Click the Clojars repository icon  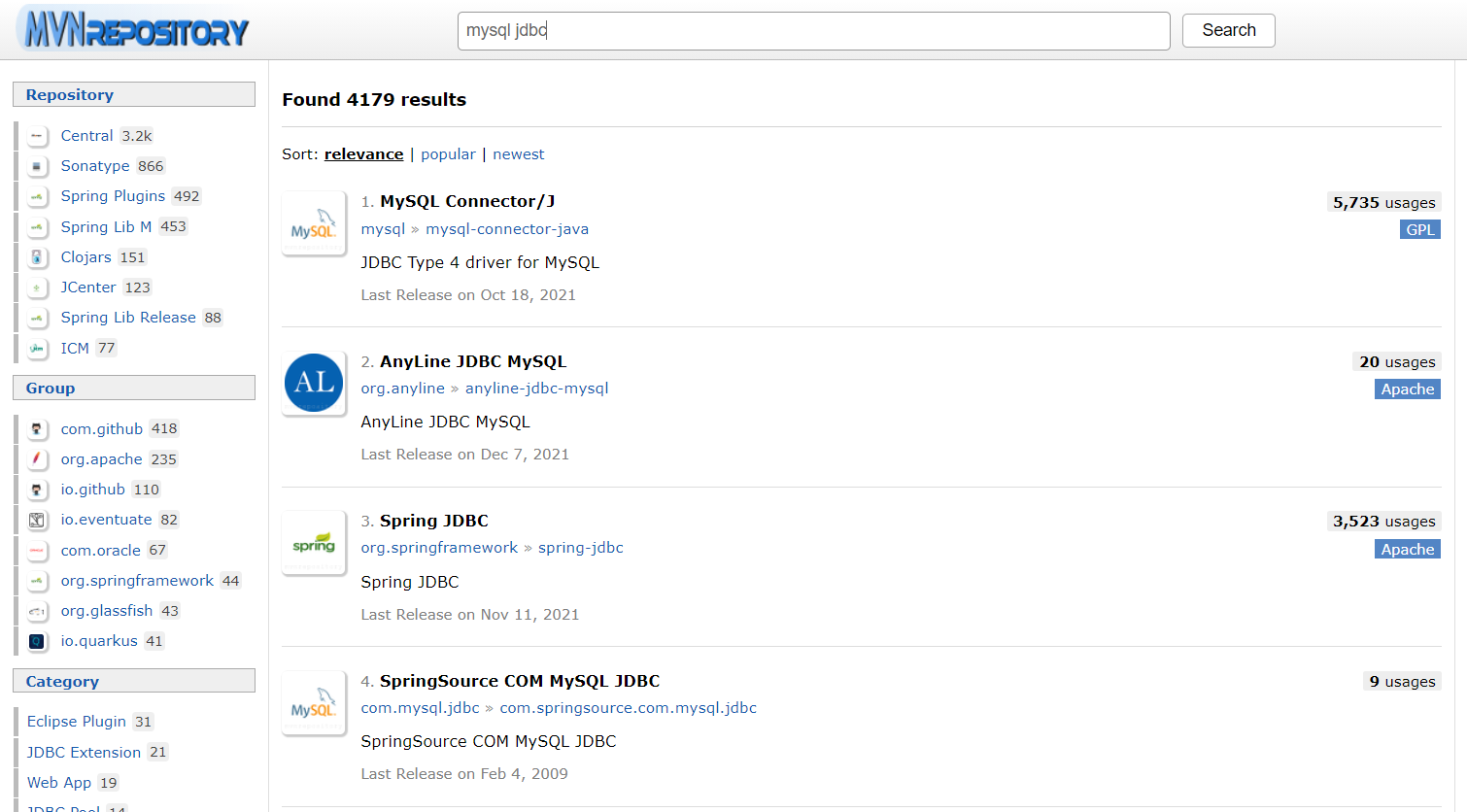click(x=37, y=257)
